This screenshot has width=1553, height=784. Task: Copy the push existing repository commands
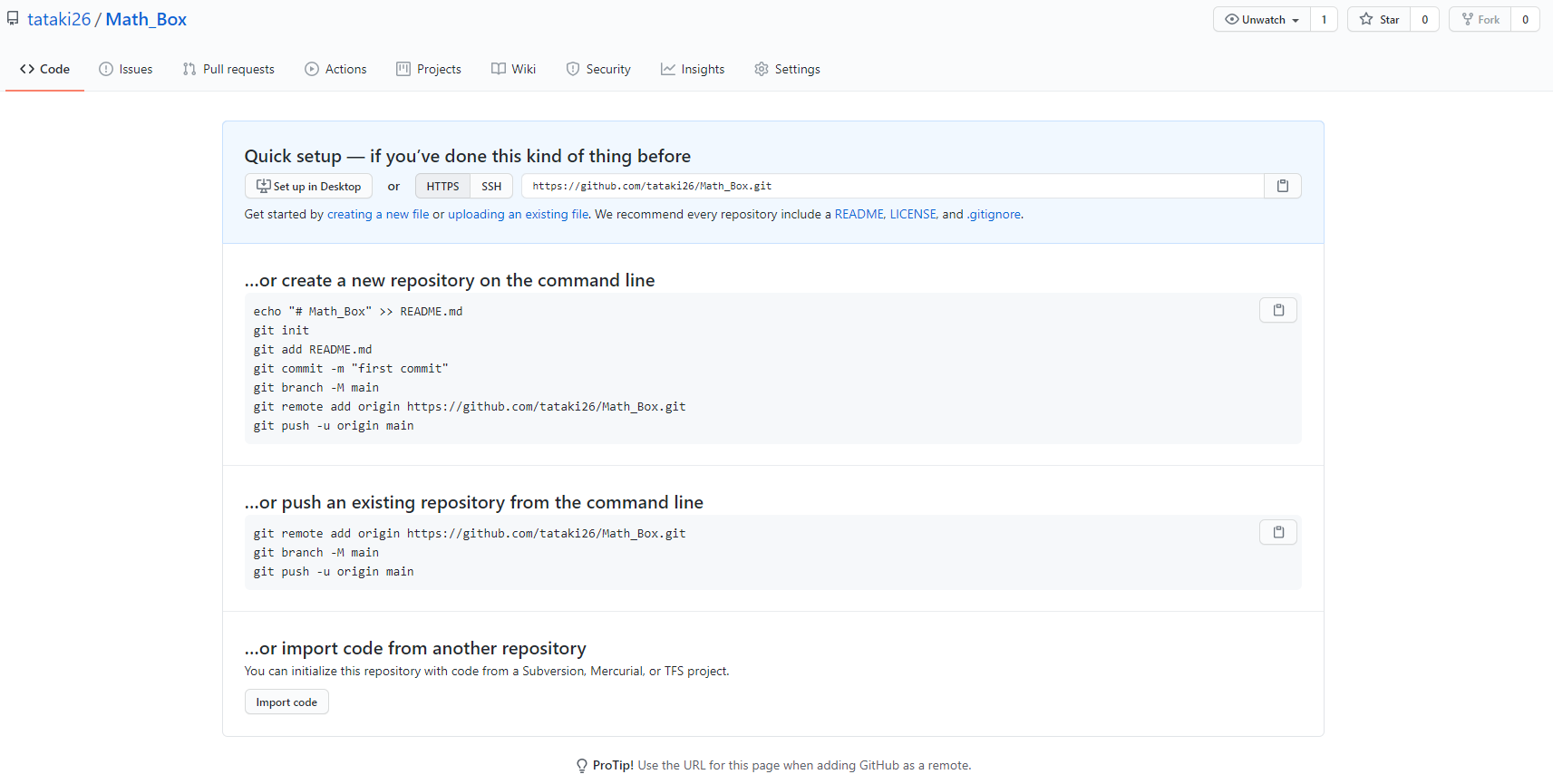1278,532
